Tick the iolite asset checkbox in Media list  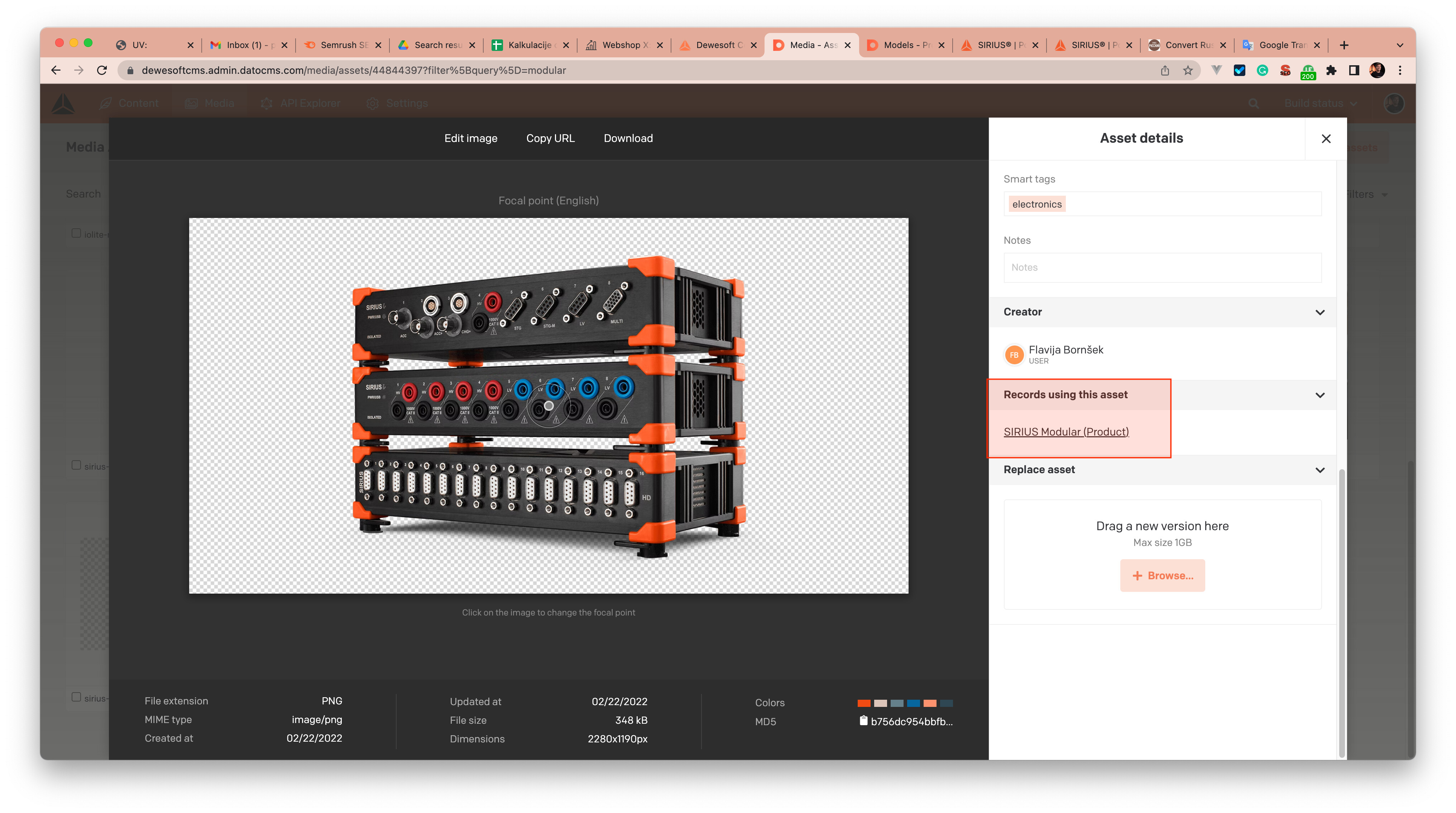[x=76, y=233]
